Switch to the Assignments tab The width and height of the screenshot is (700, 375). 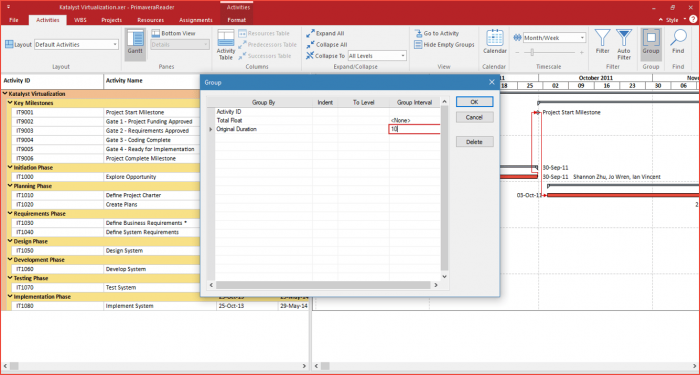coord(196,20)
